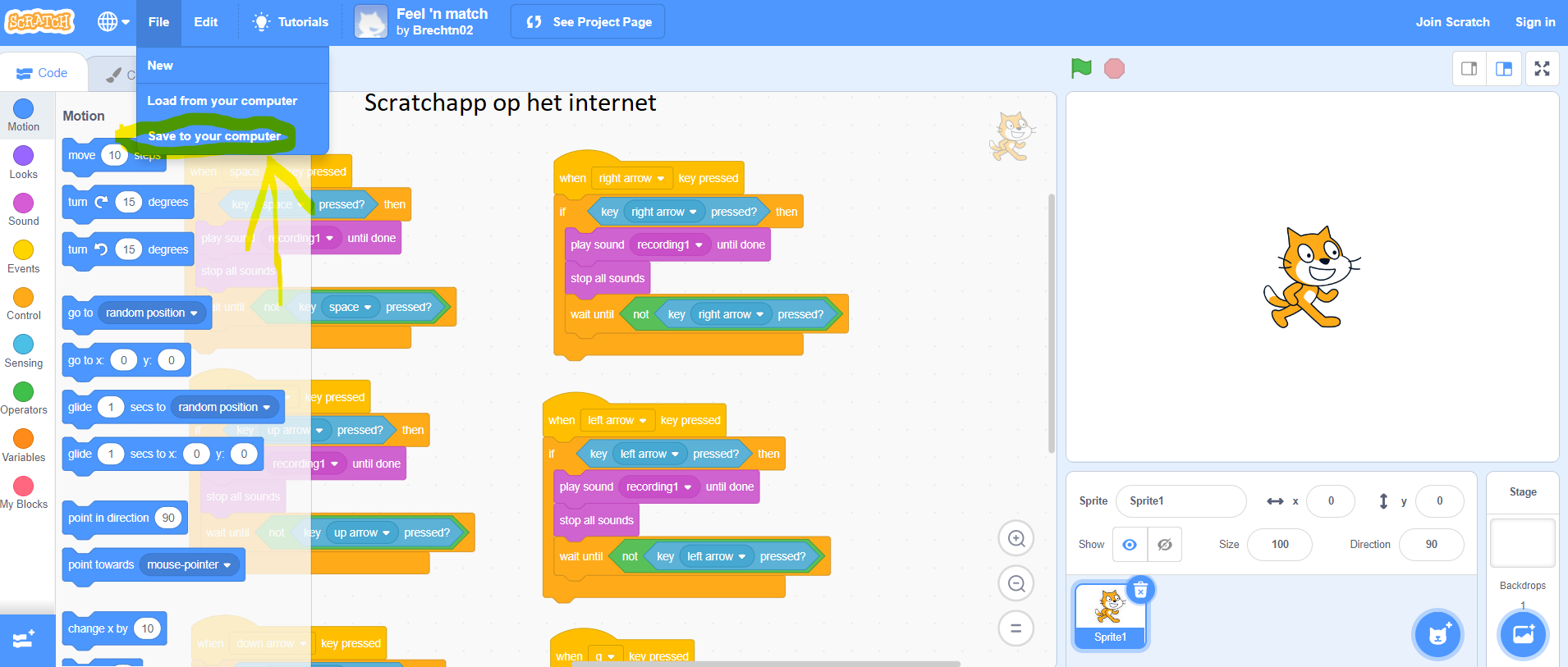Click the workspace vertical scrollbar

tap(1051, 323)
